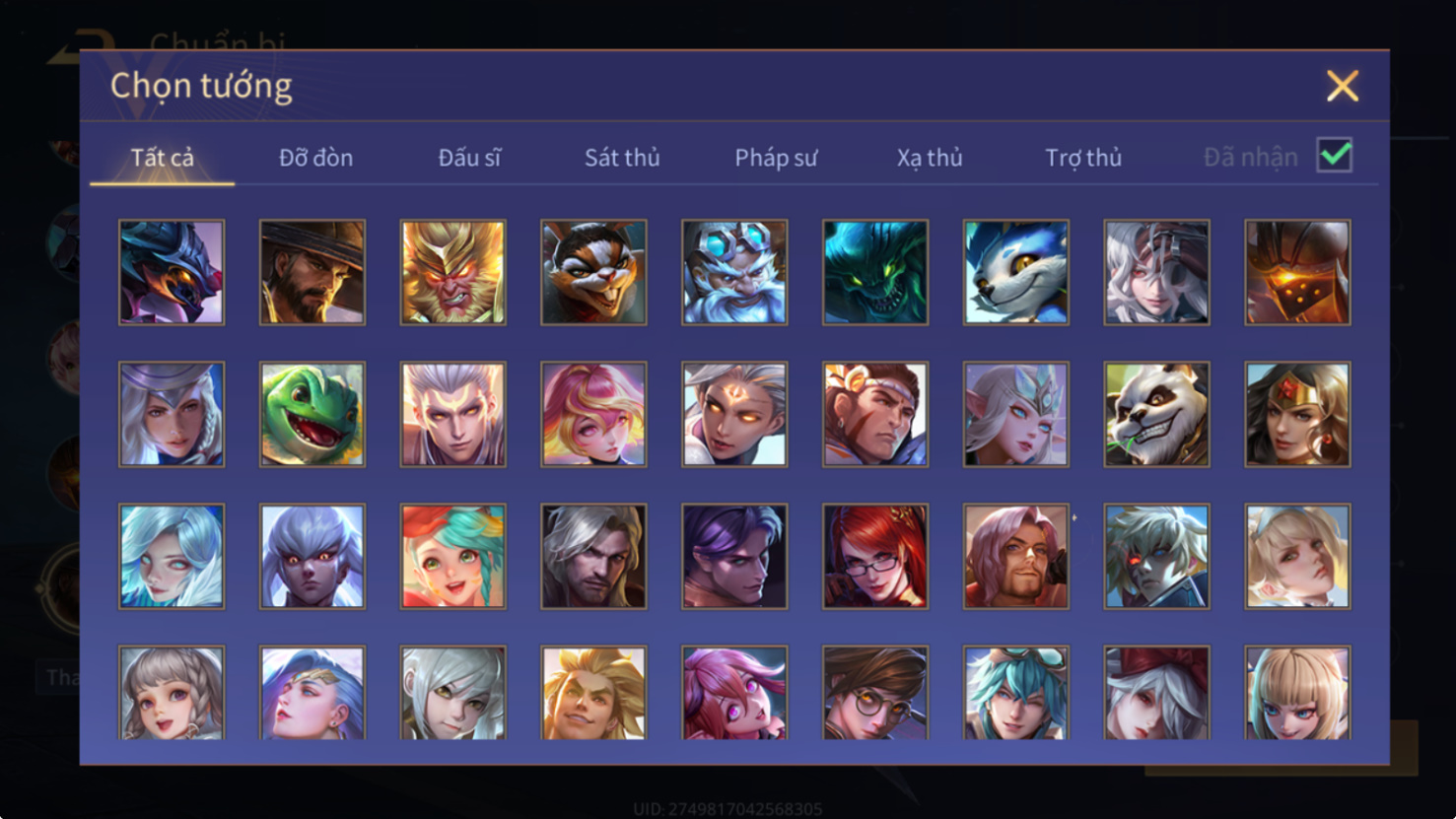Show the Sát thủ heroes tab

point(622,158)
